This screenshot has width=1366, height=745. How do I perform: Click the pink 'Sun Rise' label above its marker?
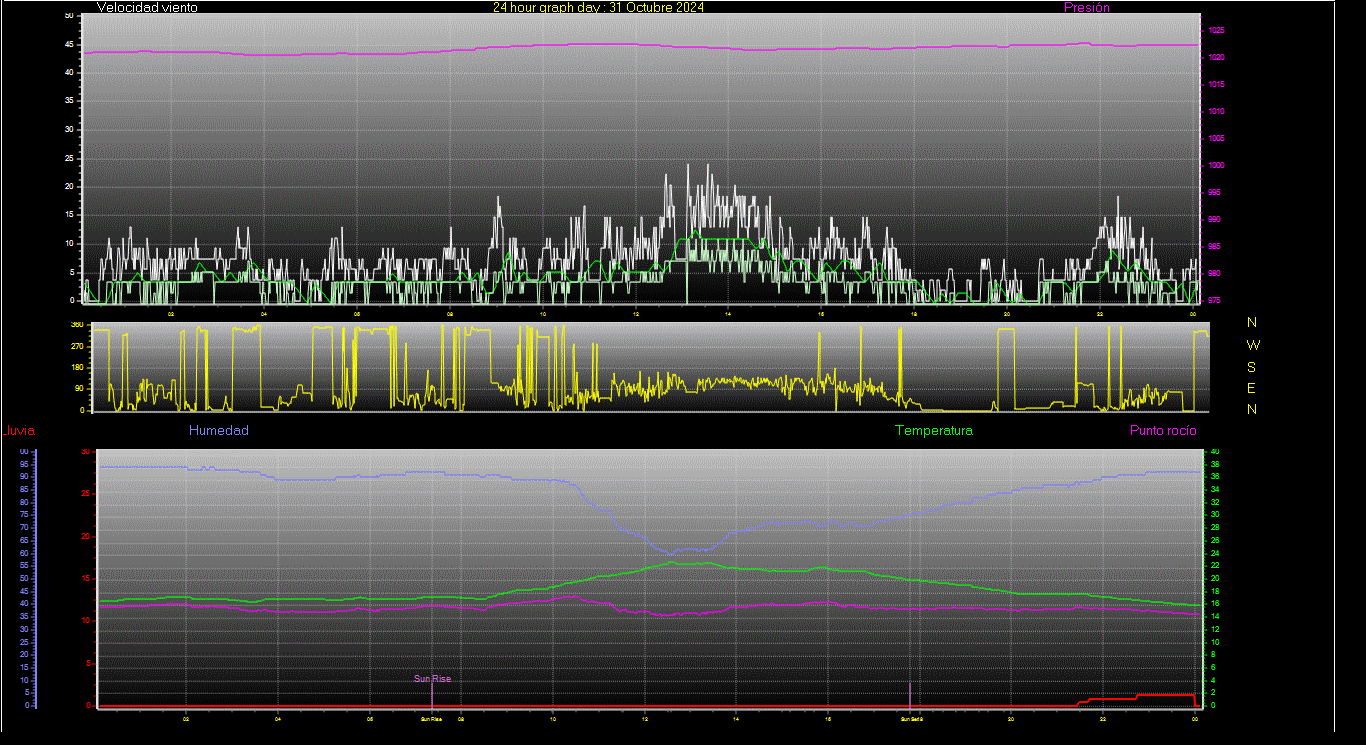(x=433, y=679)
